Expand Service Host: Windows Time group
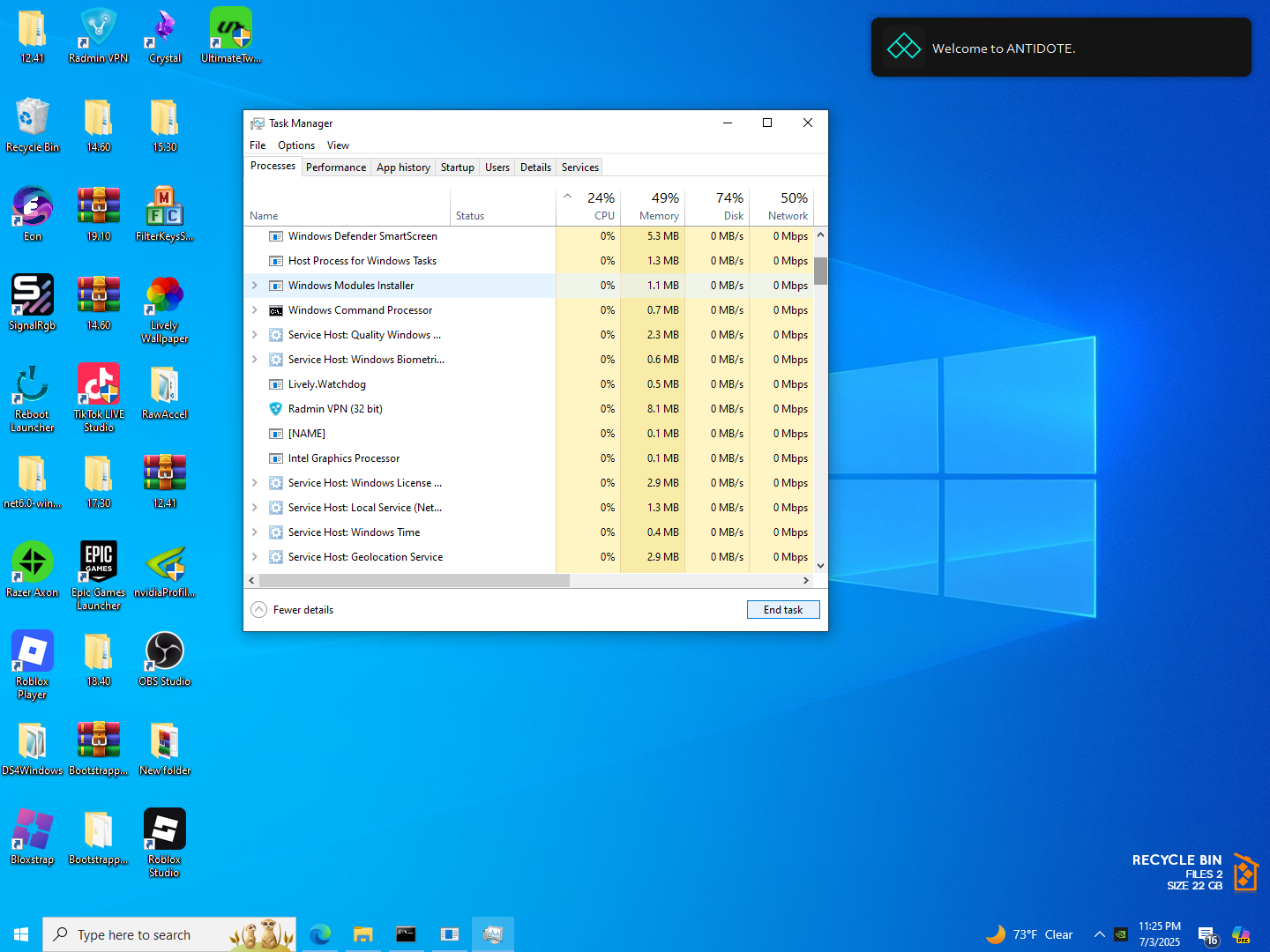 tap(255, 532)
